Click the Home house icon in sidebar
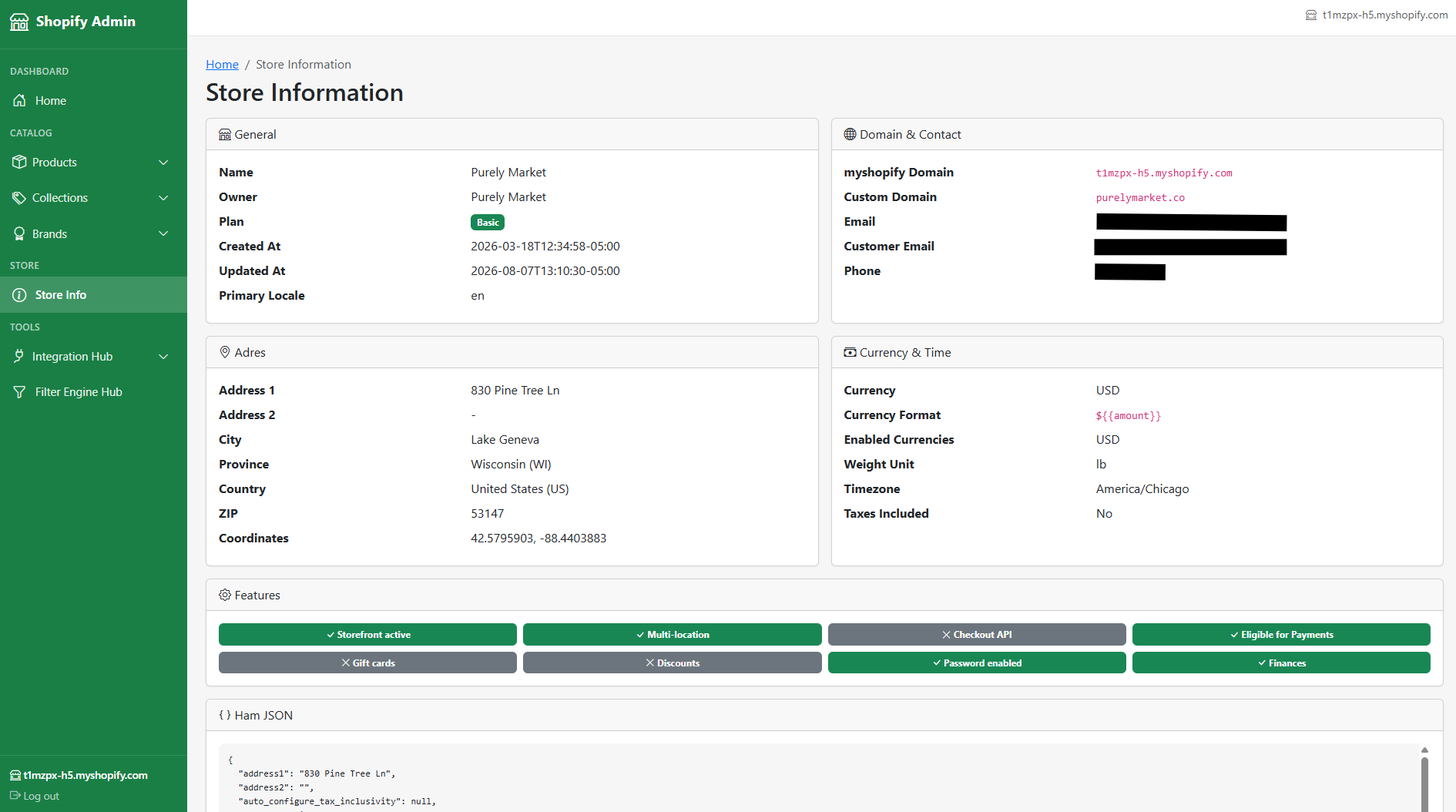The image size is (1456, 812). pyautogui.click(x=20, y=101)
